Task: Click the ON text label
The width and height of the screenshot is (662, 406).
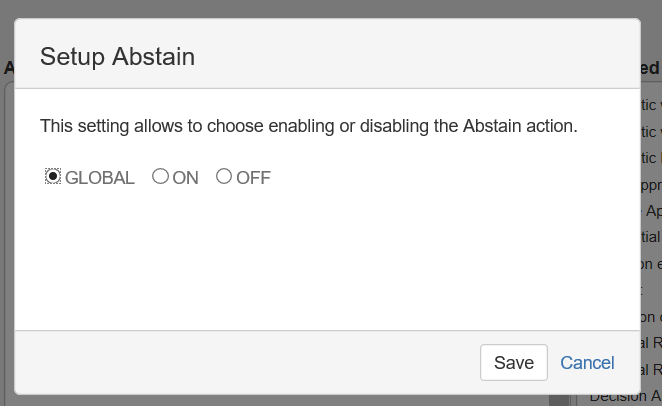Action: (x=186, y=178)
